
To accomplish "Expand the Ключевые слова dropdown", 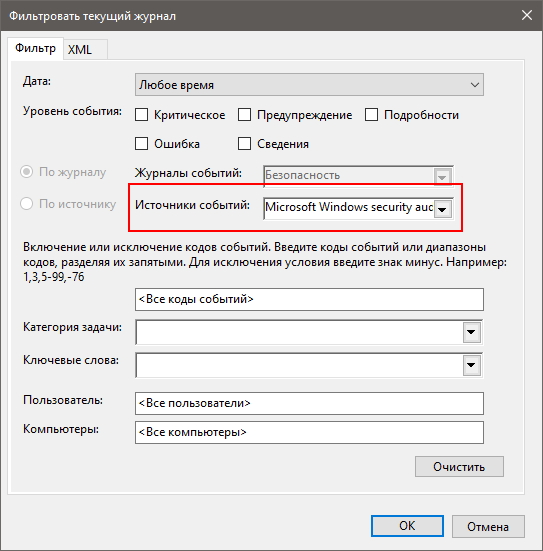I will click(x=471, y=365).
